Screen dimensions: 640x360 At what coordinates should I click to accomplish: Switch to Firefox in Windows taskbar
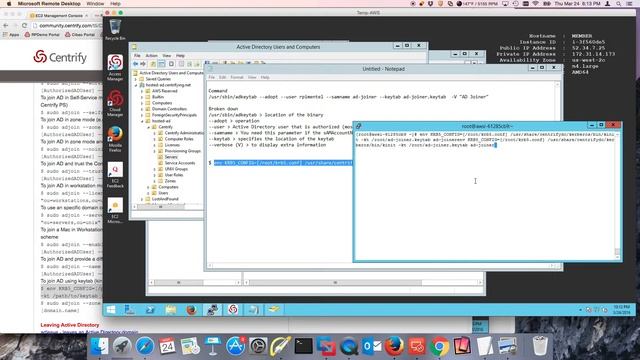191,310
